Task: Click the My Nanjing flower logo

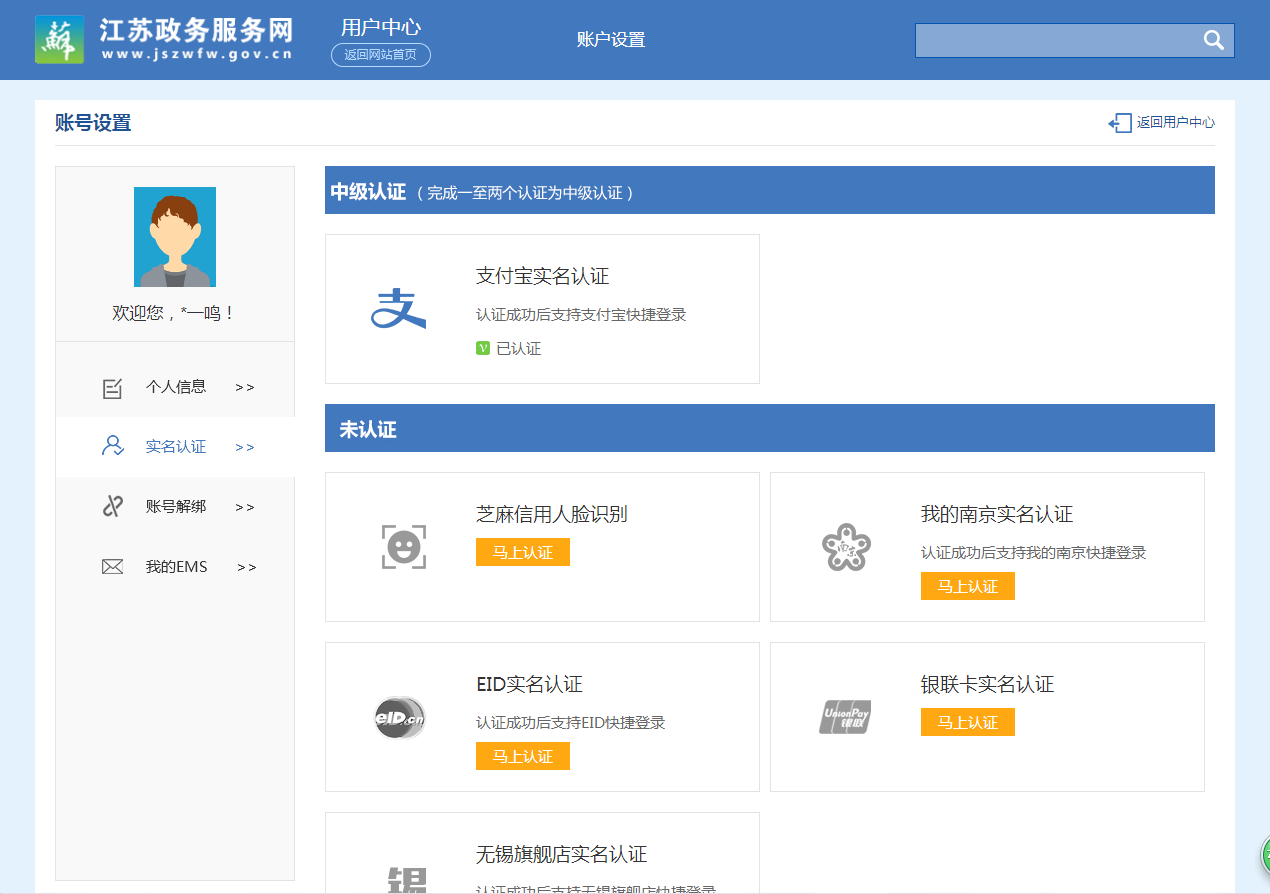Action: click(846, 547)
